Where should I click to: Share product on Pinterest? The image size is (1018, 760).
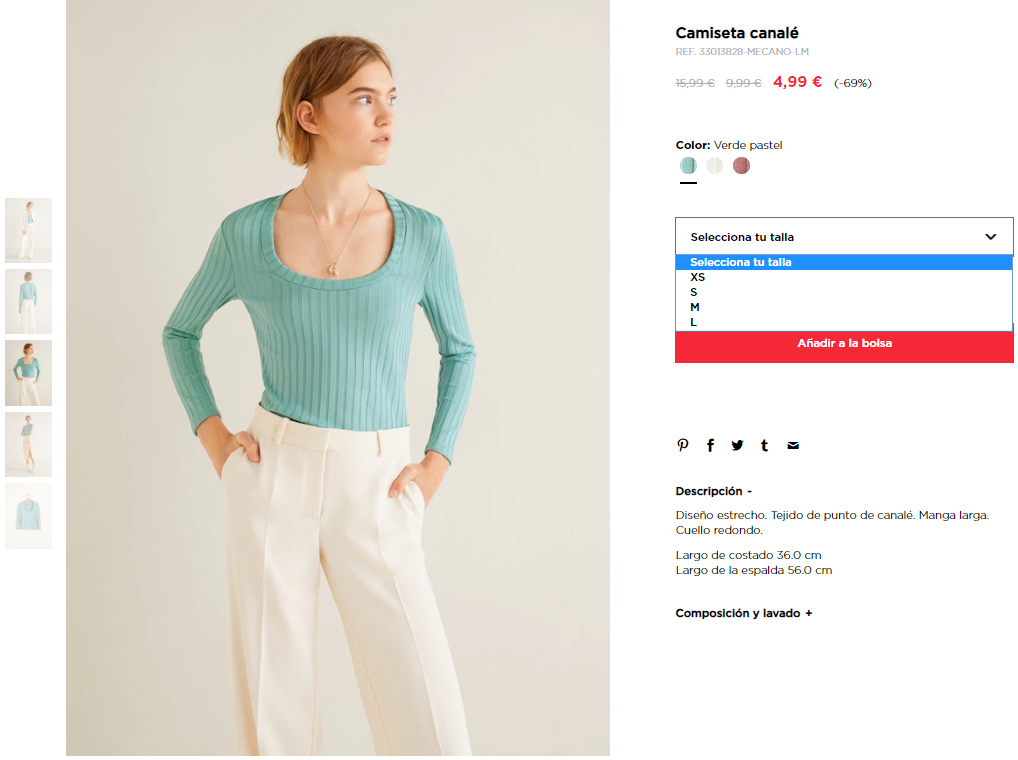click(x=682, y=445)
